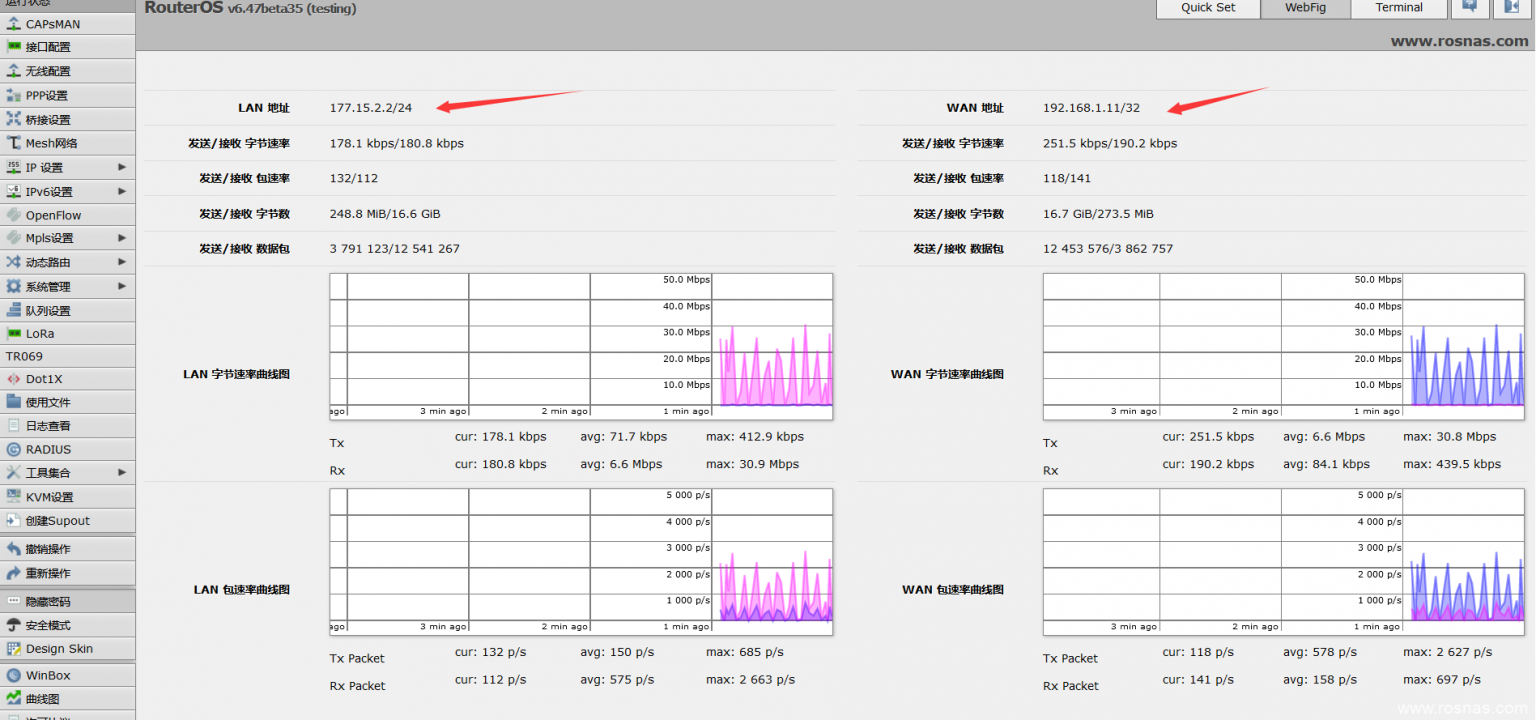Image resolution: width=1536 pixels, height=720 pixels.
Task: Open the help bubble icon in header
Action: point(1469,7)
